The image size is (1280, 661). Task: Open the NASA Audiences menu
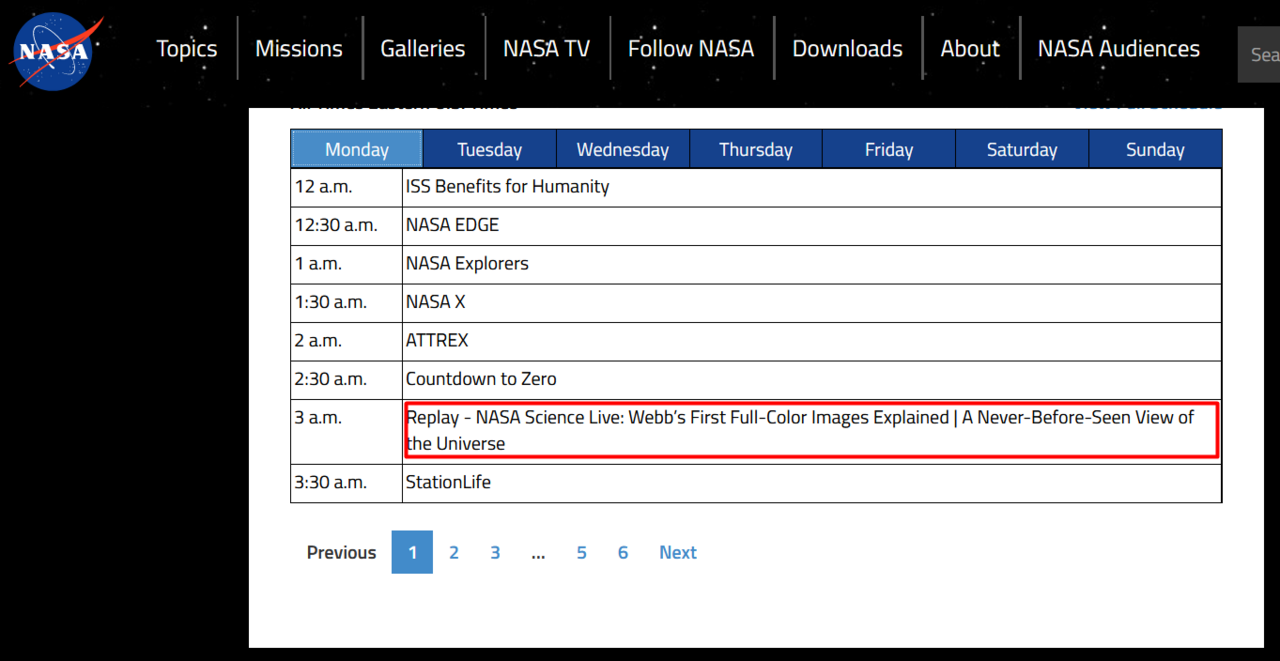[x=1118, y=48]
